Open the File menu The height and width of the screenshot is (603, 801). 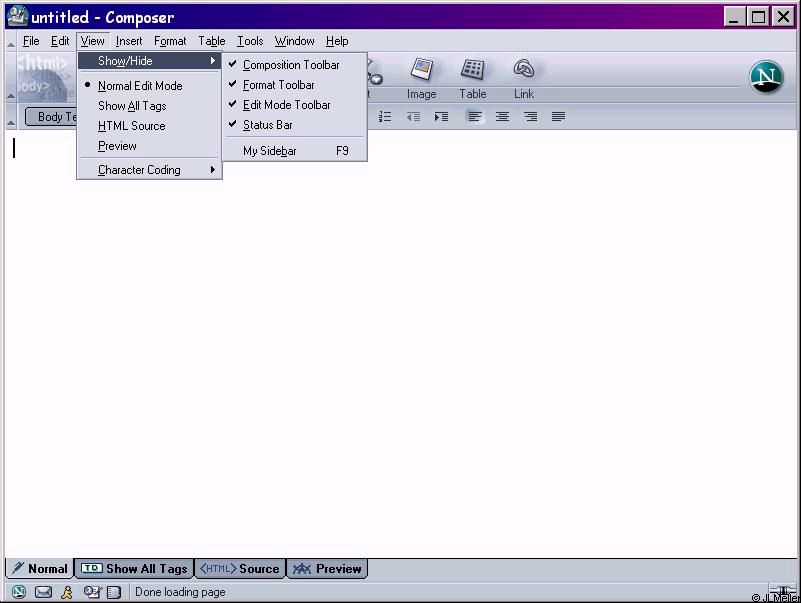tap(31, 41)
